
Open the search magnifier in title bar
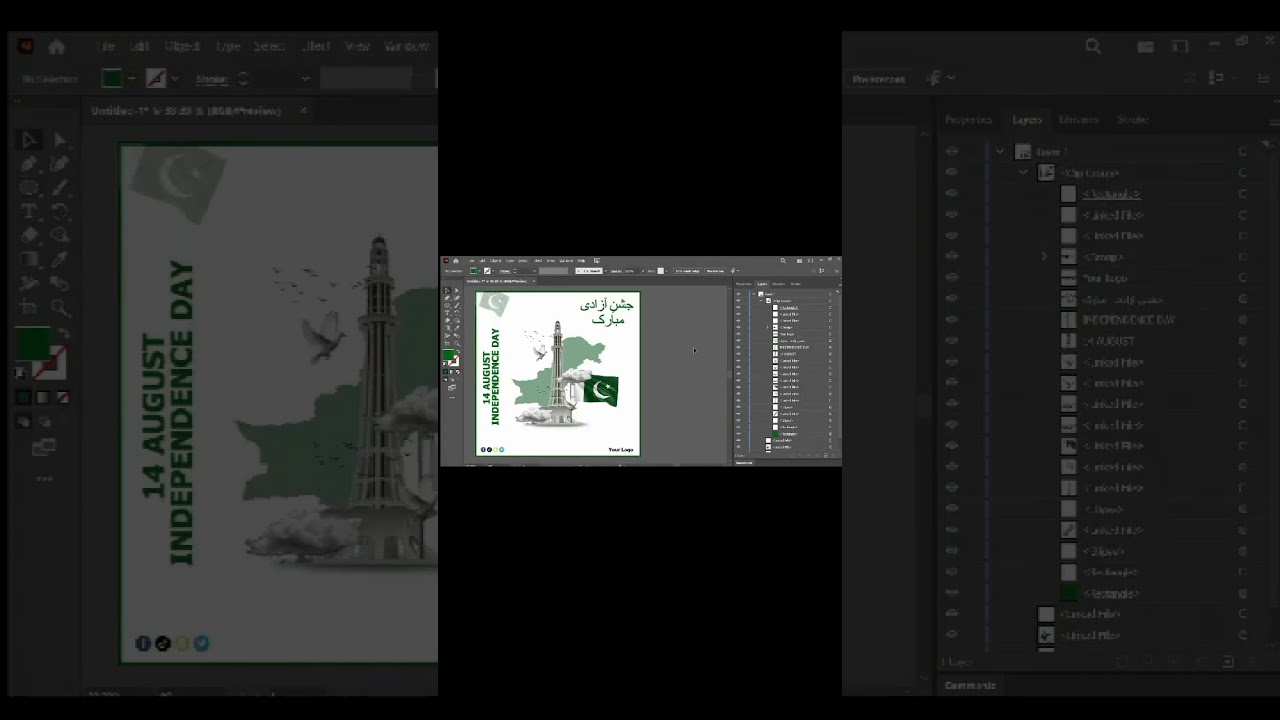click(1093, 46)
